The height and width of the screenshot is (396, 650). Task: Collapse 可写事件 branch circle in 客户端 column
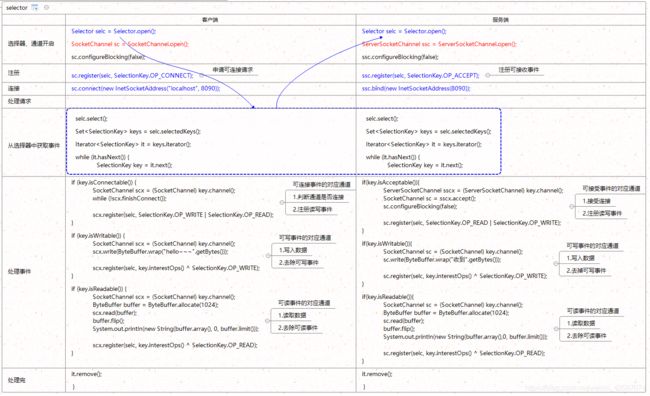(268, 255)
